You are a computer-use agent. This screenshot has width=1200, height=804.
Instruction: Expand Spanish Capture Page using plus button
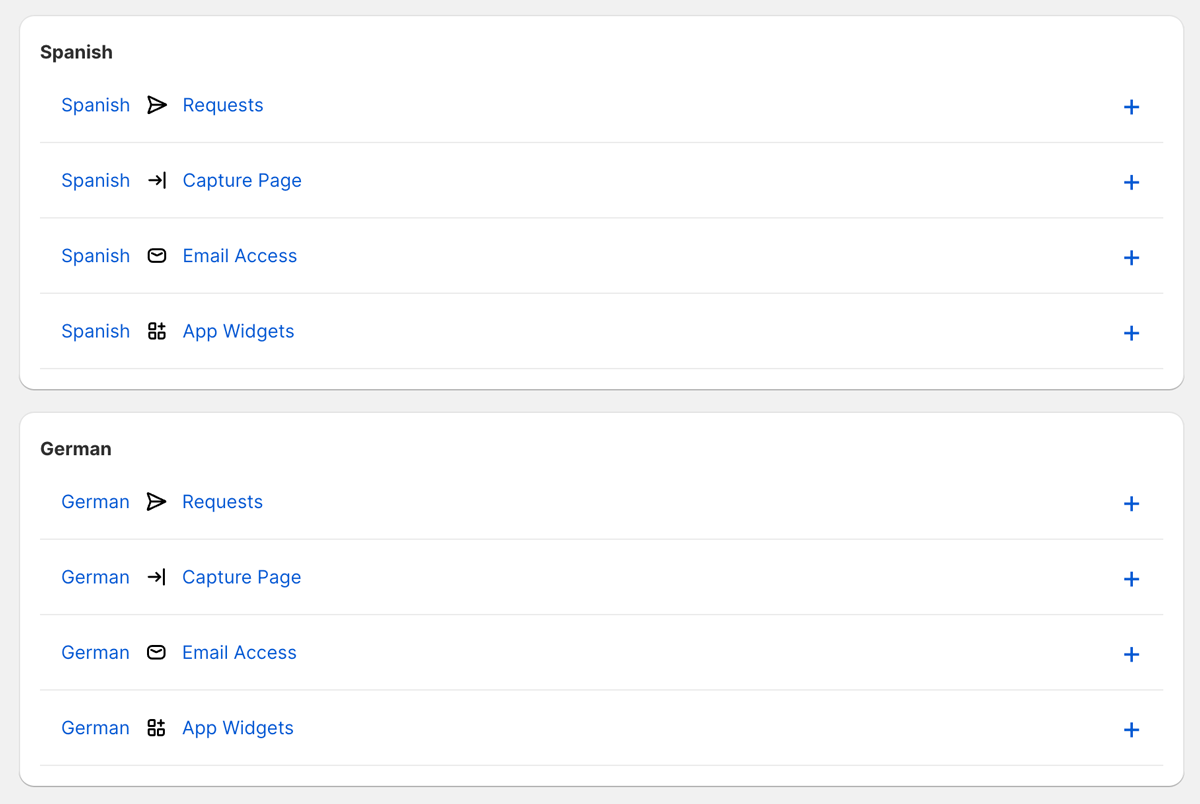tap(1131, 182)
